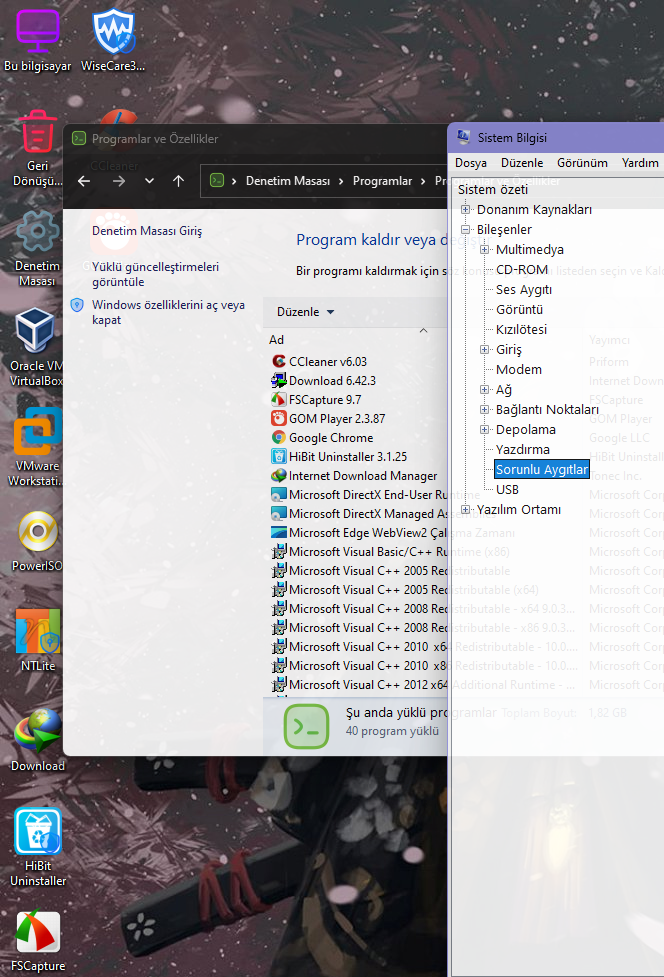Click the Programlar ve Özellikler title icon
Screen dimensions: 664x977
tap(78, 138)
